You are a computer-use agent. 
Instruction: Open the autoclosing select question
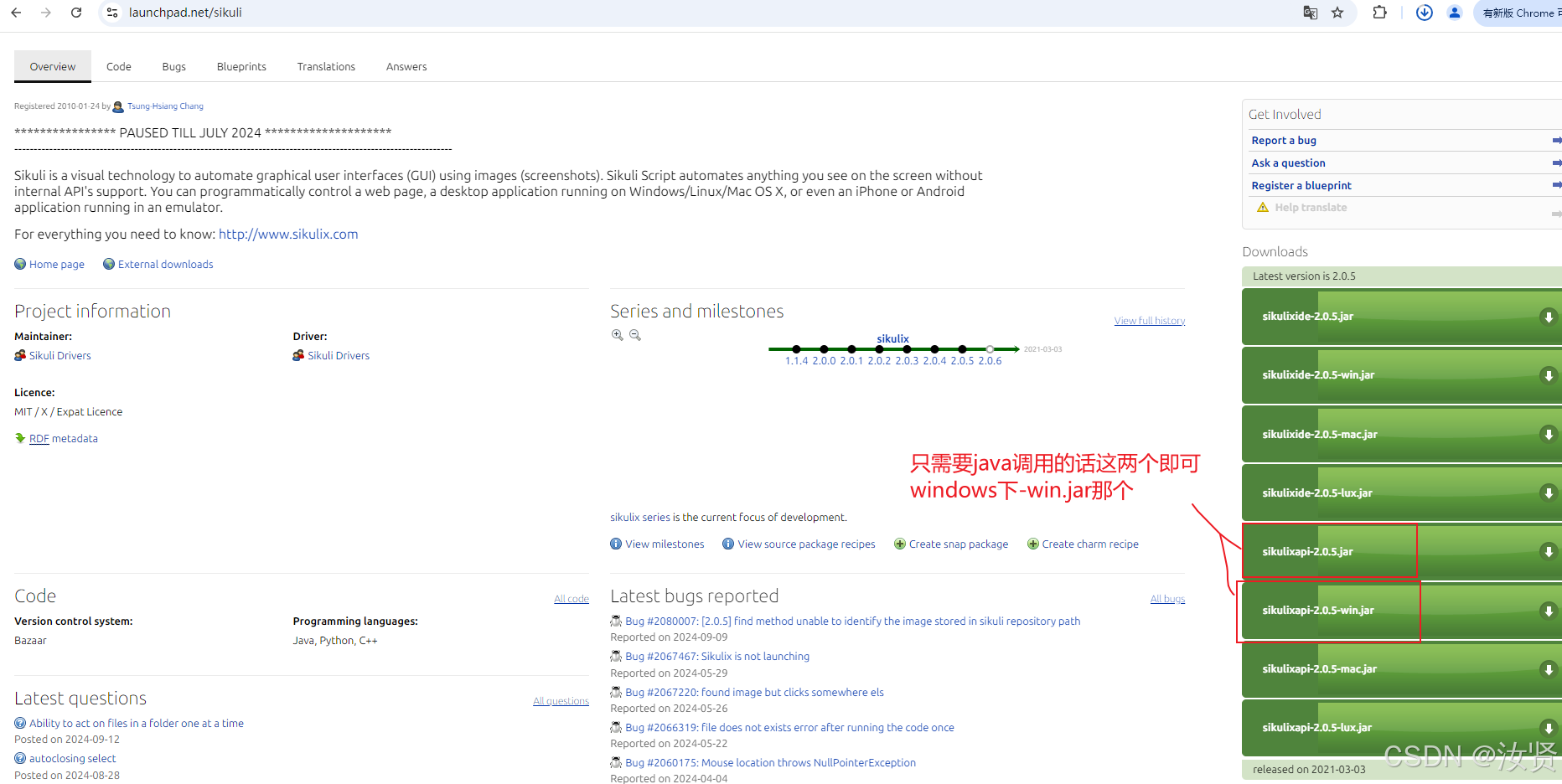[73, 759]
